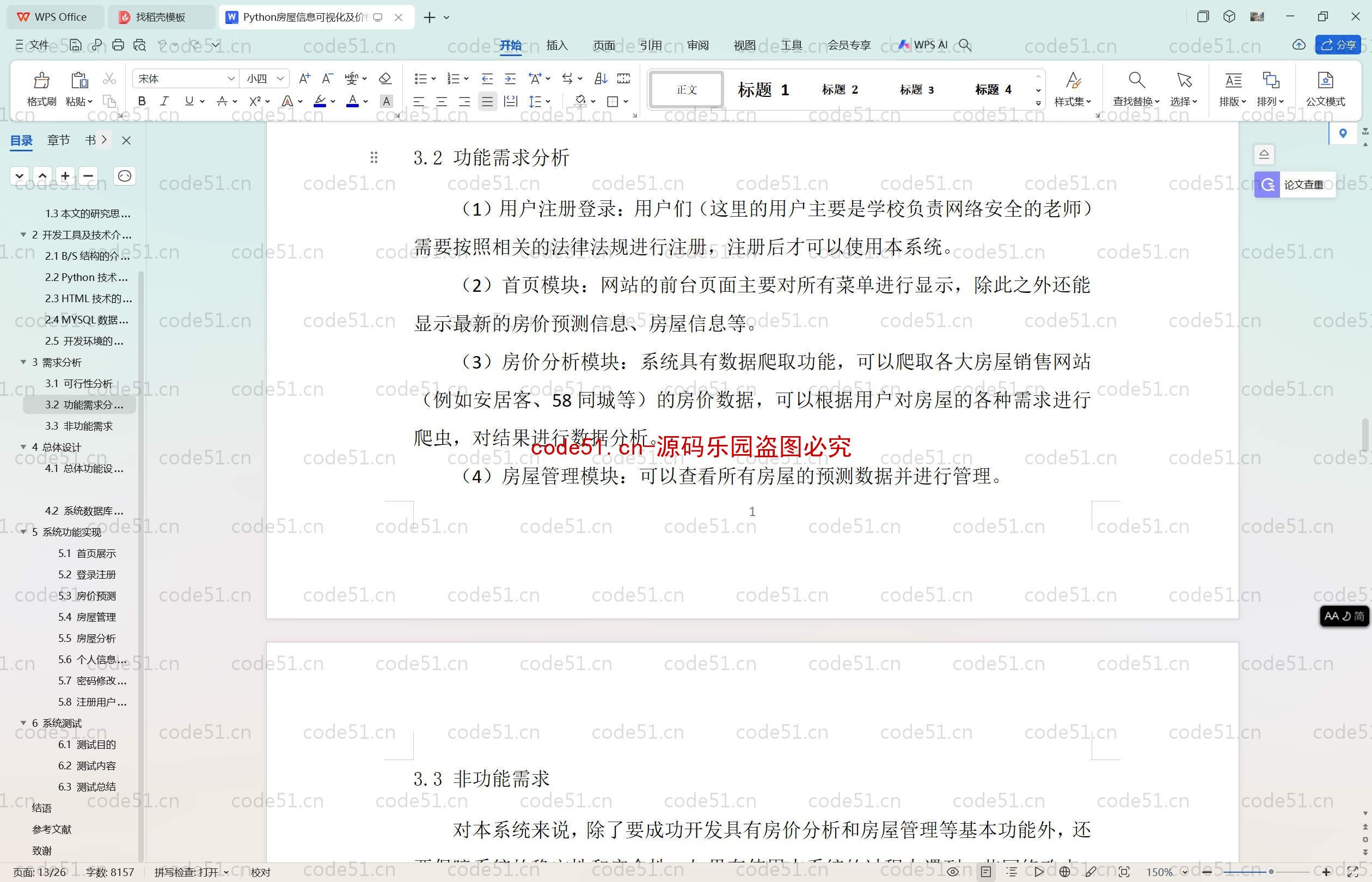Click the smart navigation circle icon in outline pane

point(124,176)
